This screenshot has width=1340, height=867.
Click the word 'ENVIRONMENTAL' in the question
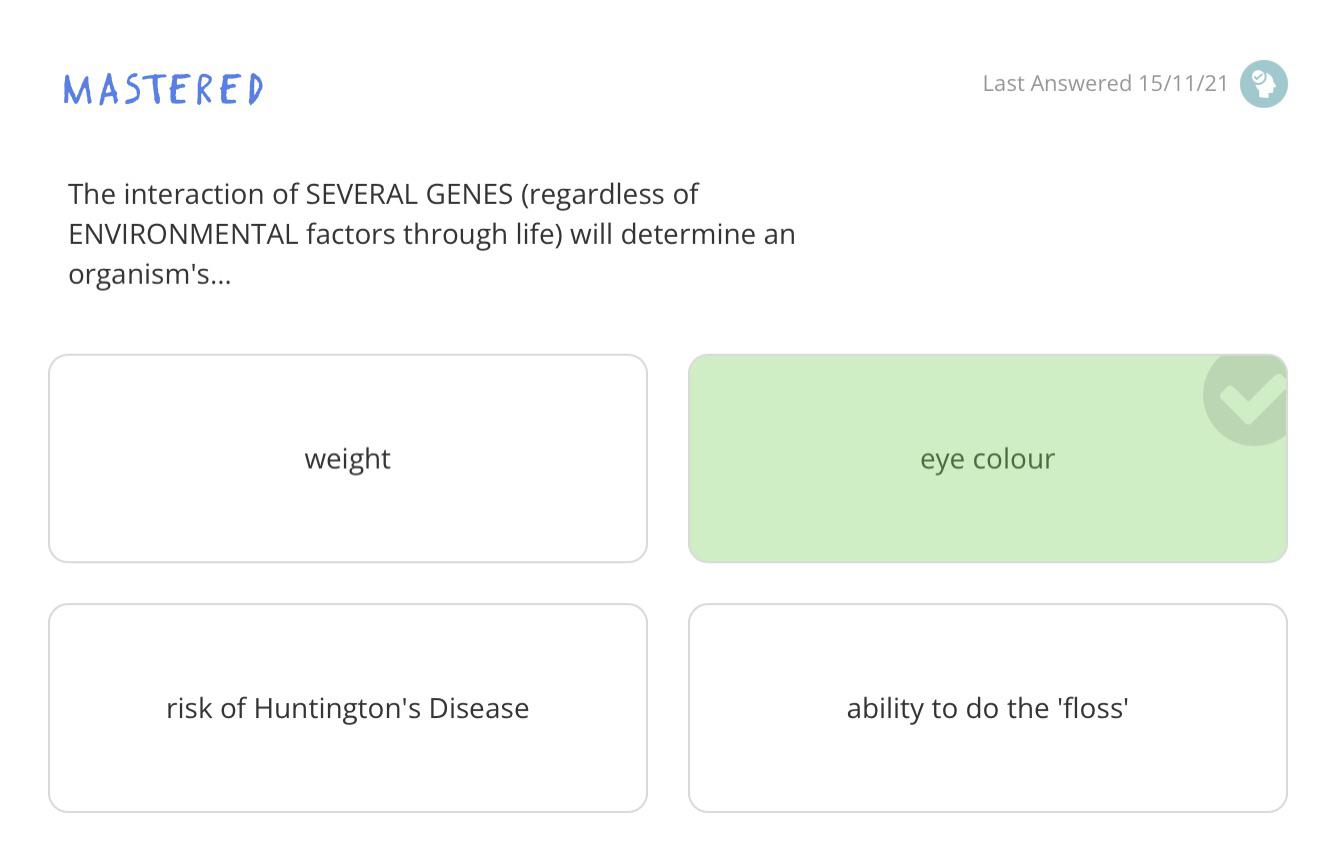pyautogui.click(x=183, y=234)
